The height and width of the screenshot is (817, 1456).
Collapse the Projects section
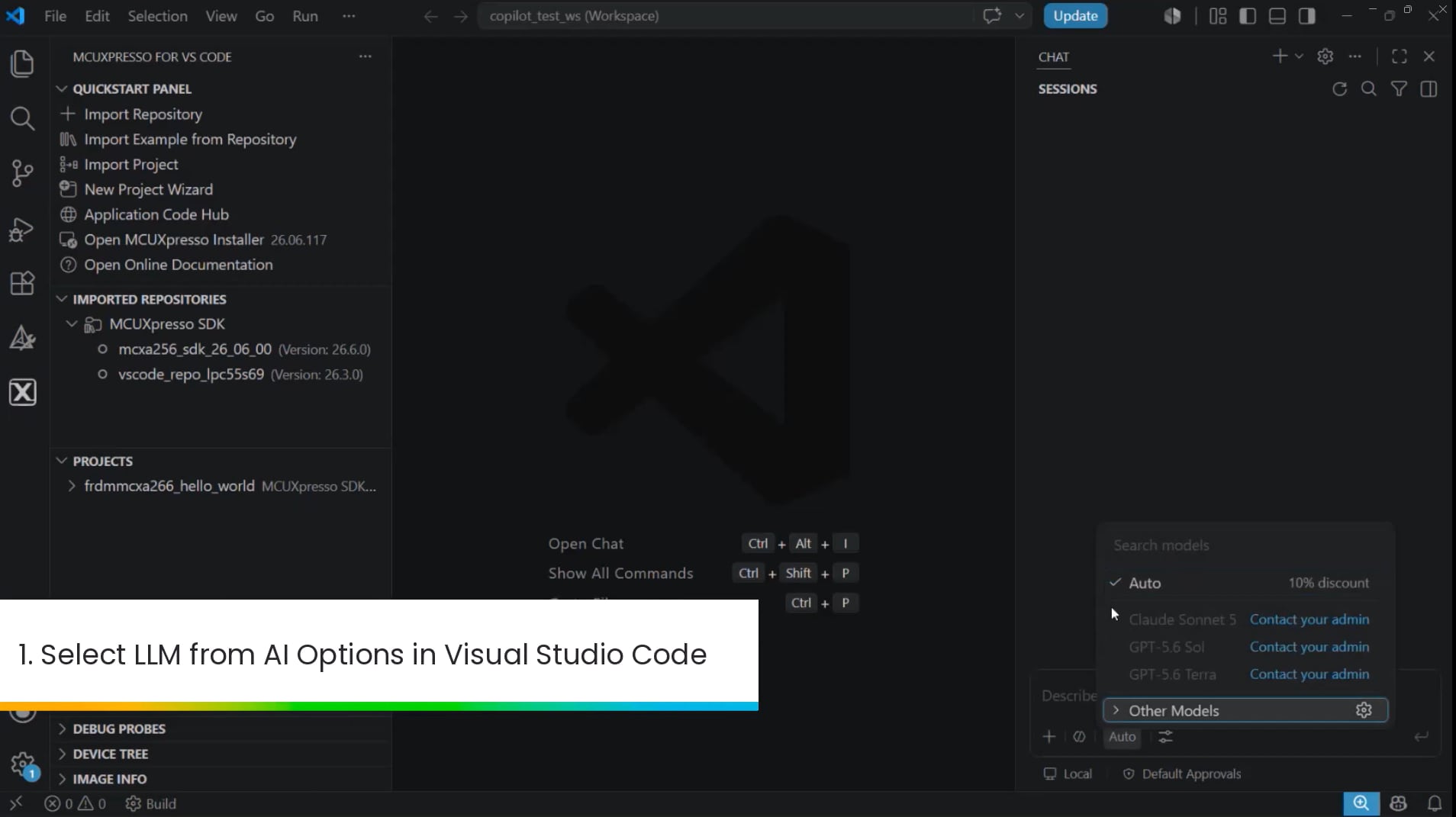[x=62, y=461]
